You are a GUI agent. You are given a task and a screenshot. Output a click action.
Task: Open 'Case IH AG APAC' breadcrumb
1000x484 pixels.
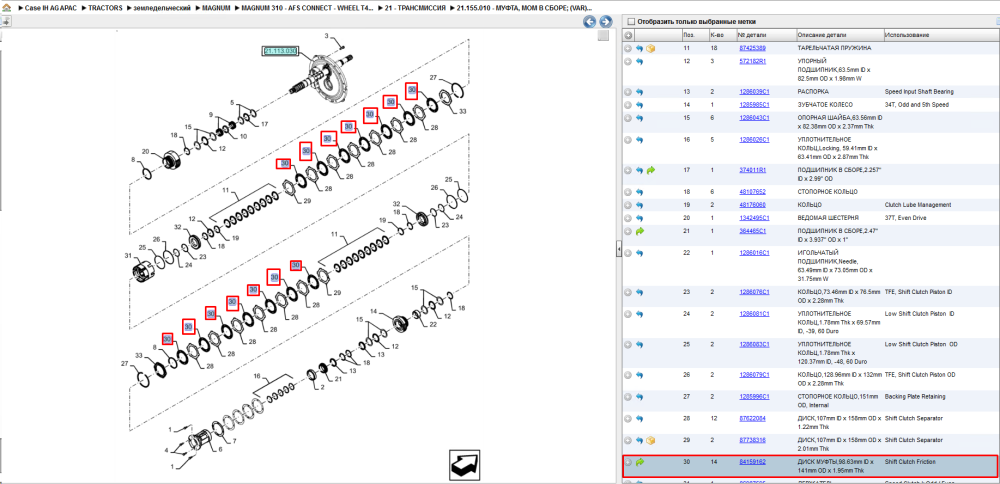pos(52,8)
